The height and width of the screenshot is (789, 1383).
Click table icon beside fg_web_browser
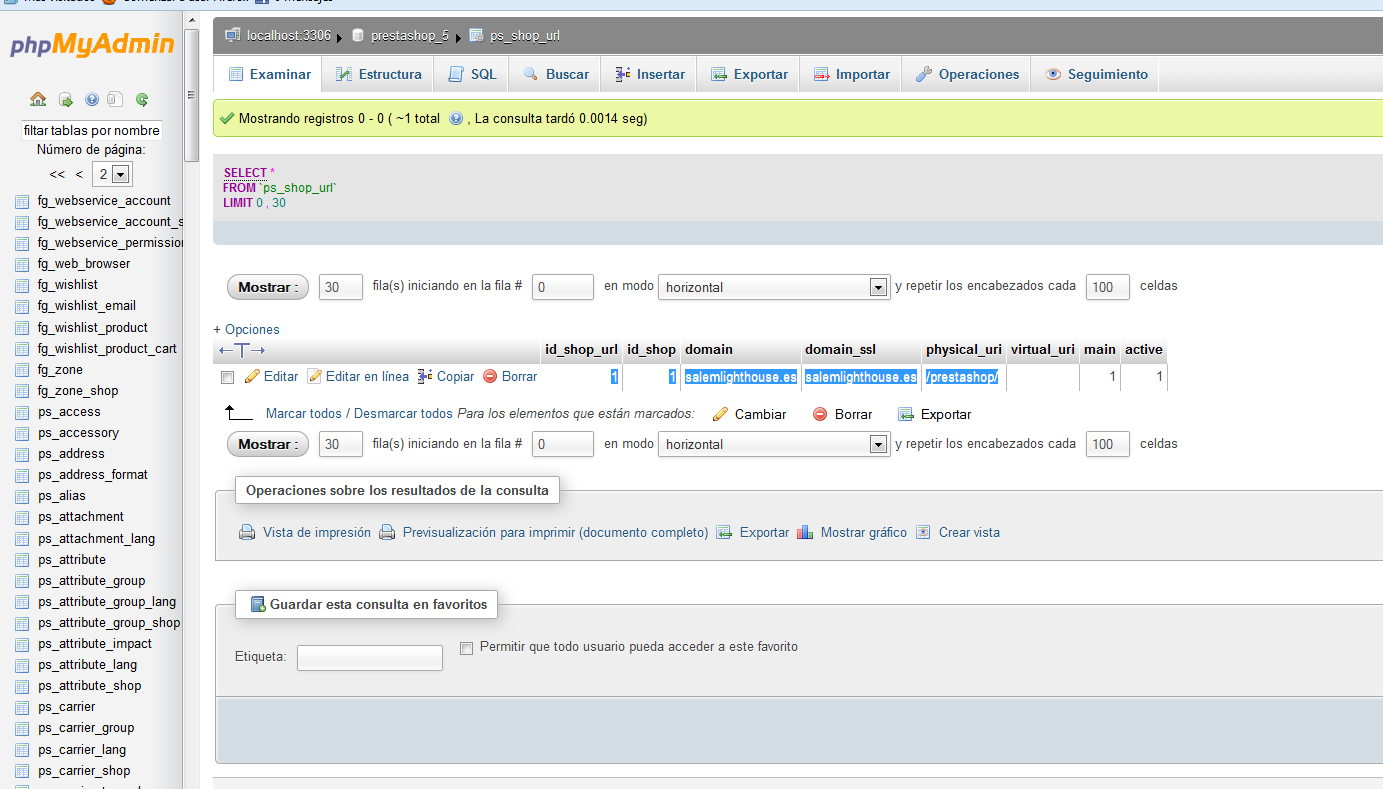22,264
